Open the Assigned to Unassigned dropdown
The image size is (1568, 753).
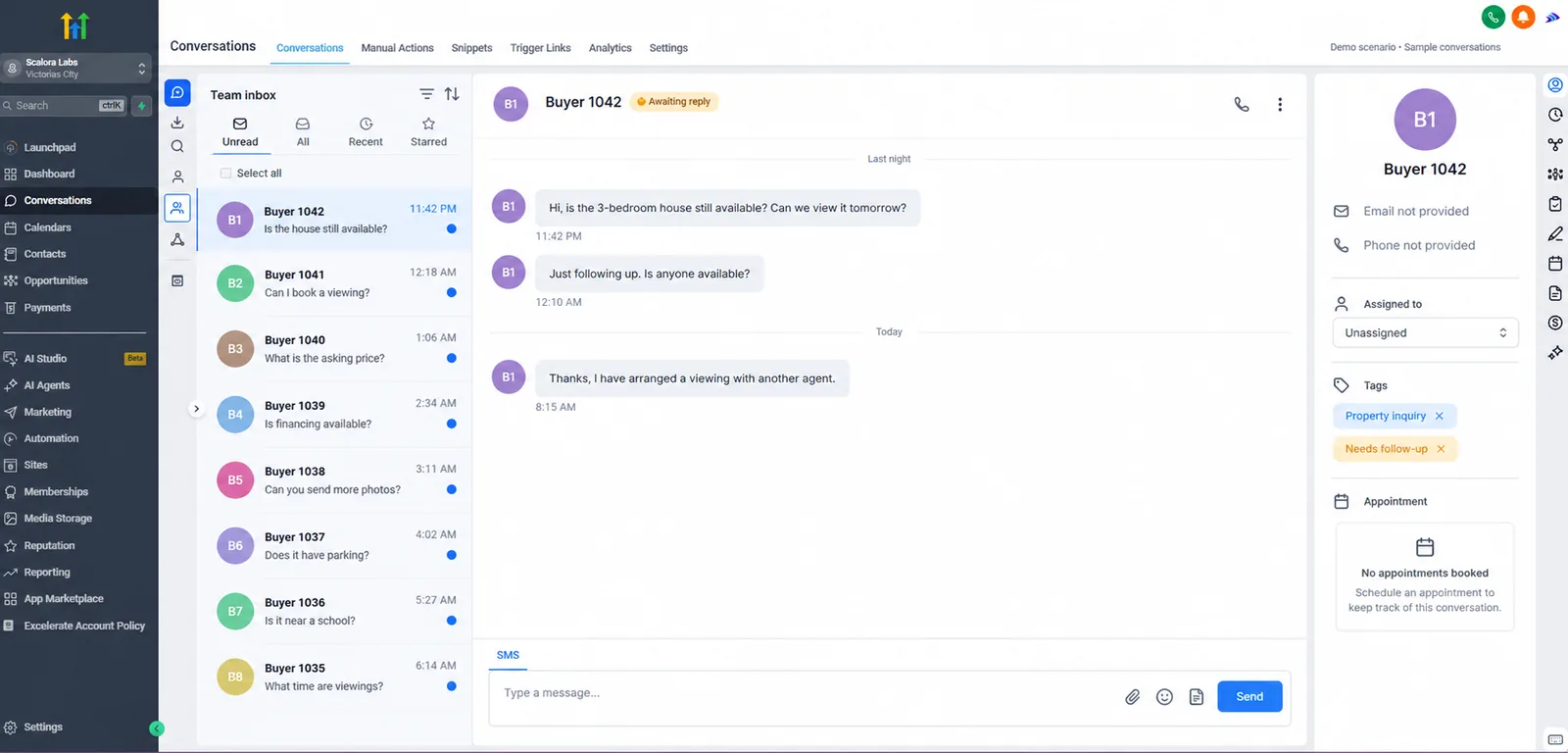1425,332
